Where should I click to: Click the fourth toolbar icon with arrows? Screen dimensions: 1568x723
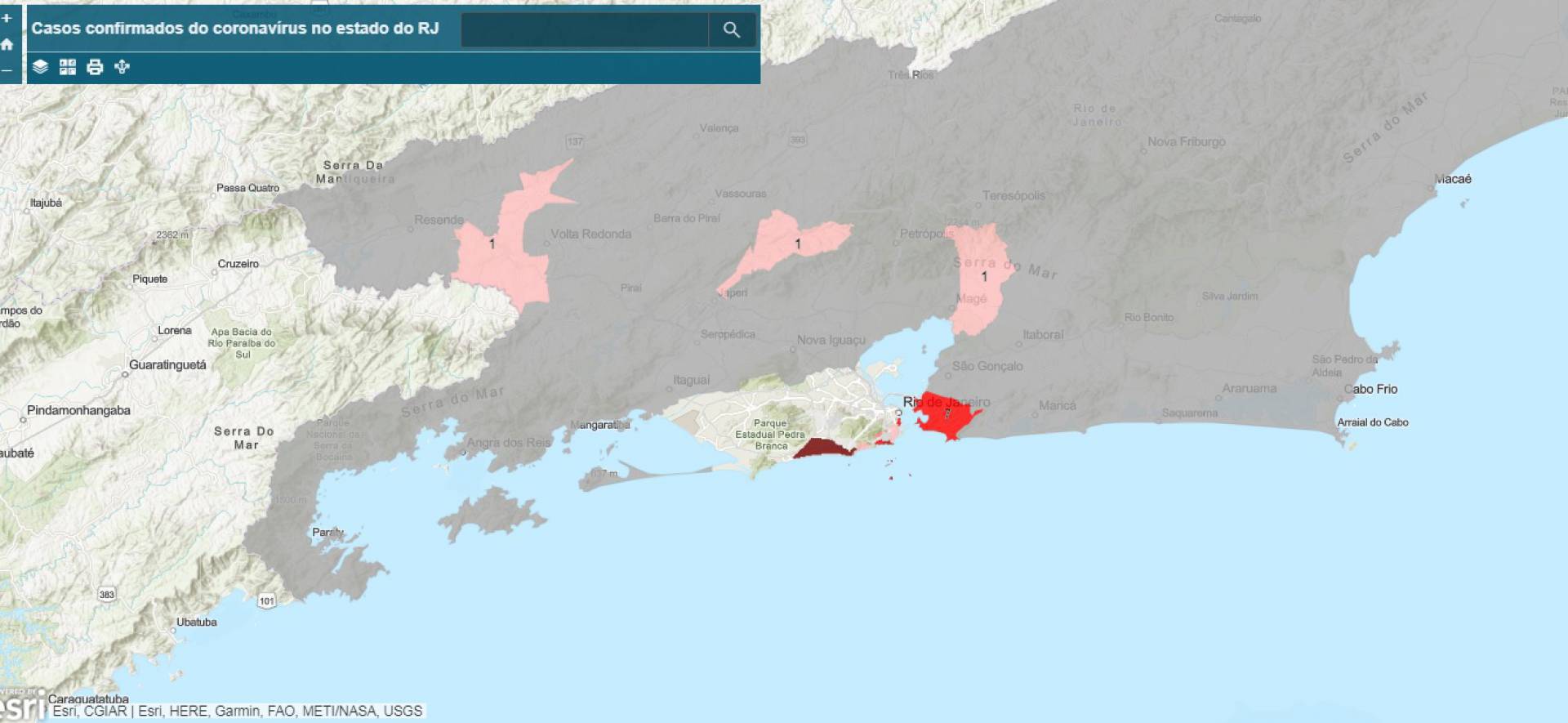point(122,67)
